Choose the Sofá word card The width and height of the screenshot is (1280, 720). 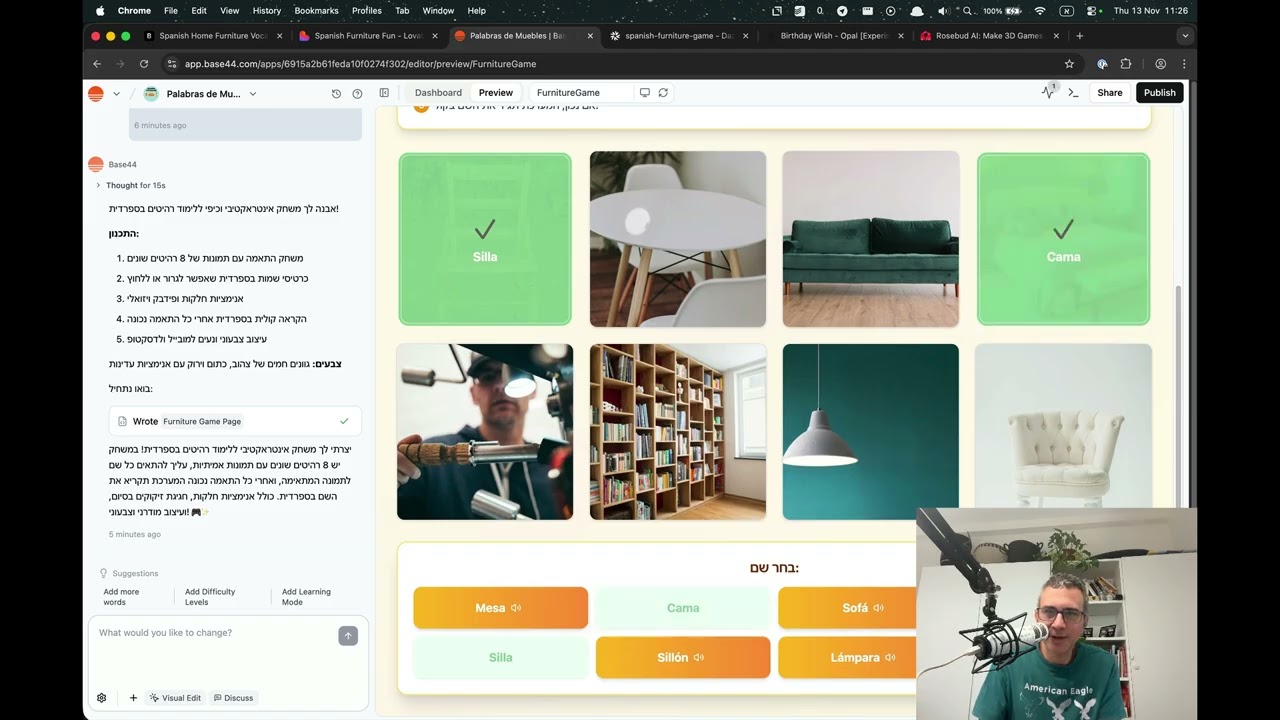coord(847,608)
